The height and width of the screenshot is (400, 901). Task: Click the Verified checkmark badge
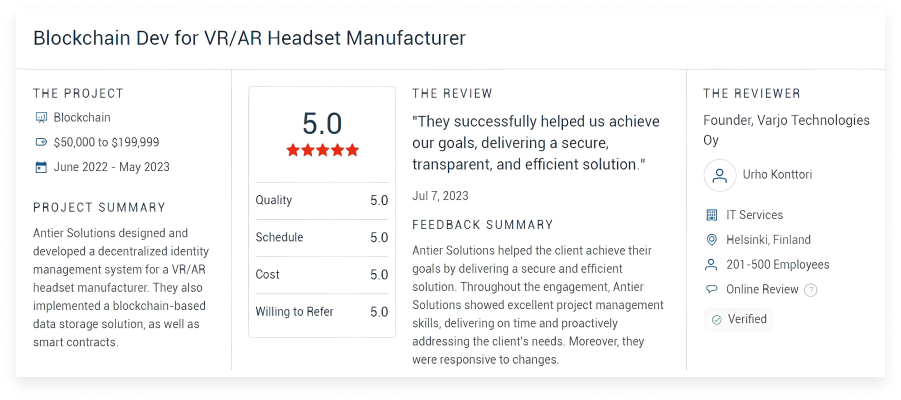tap(738, 320)
